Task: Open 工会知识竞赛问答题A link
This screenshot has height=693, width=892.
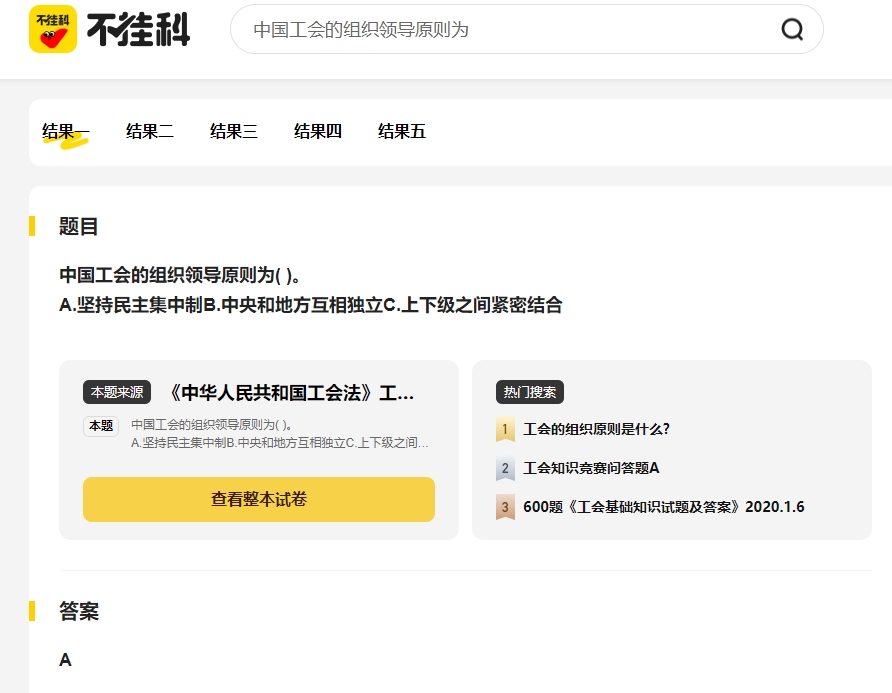Action: click(591, 468)
